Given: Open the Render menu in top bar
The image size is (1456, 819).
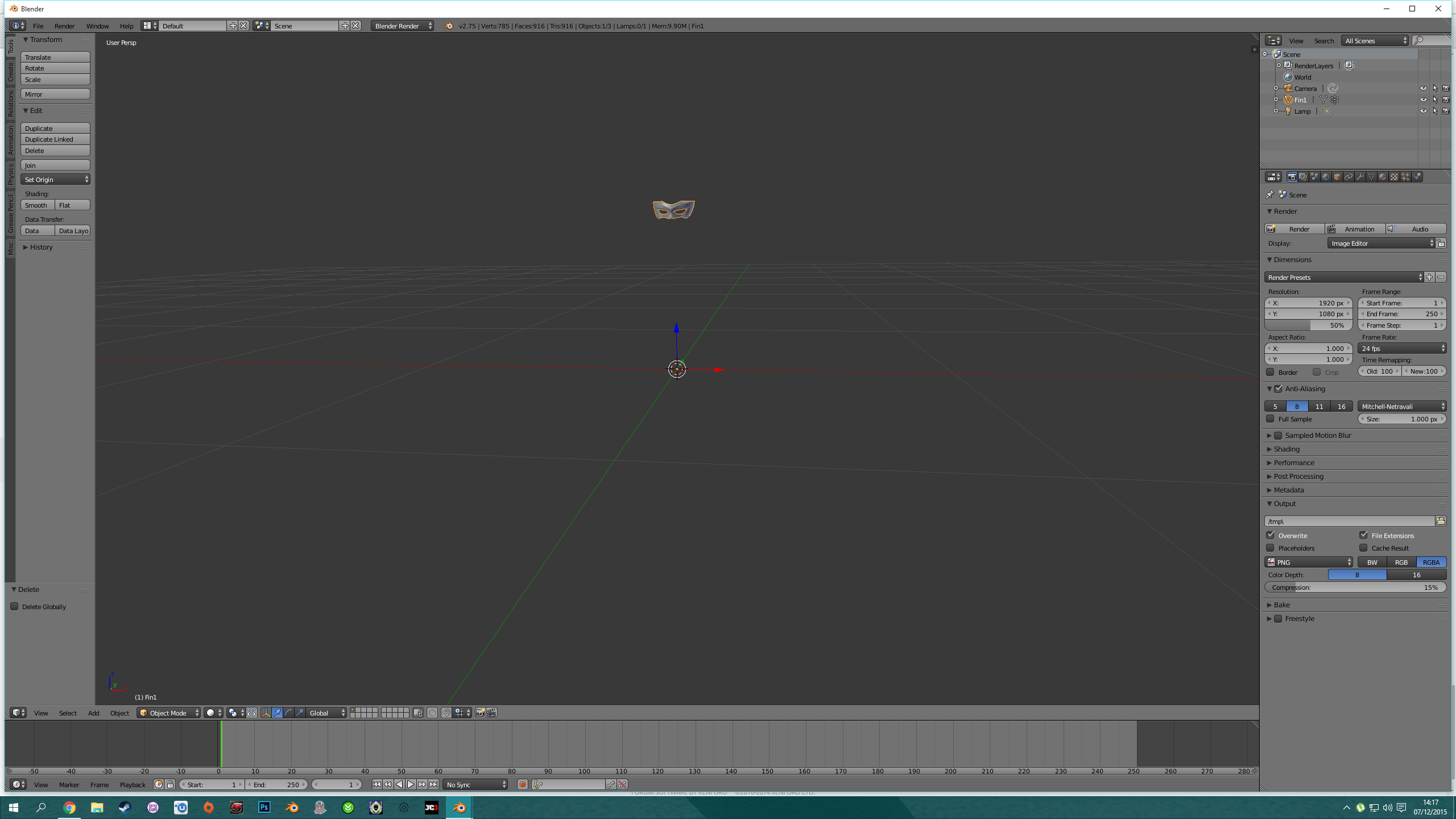Looking at the screenshot, I should point(64,26).
